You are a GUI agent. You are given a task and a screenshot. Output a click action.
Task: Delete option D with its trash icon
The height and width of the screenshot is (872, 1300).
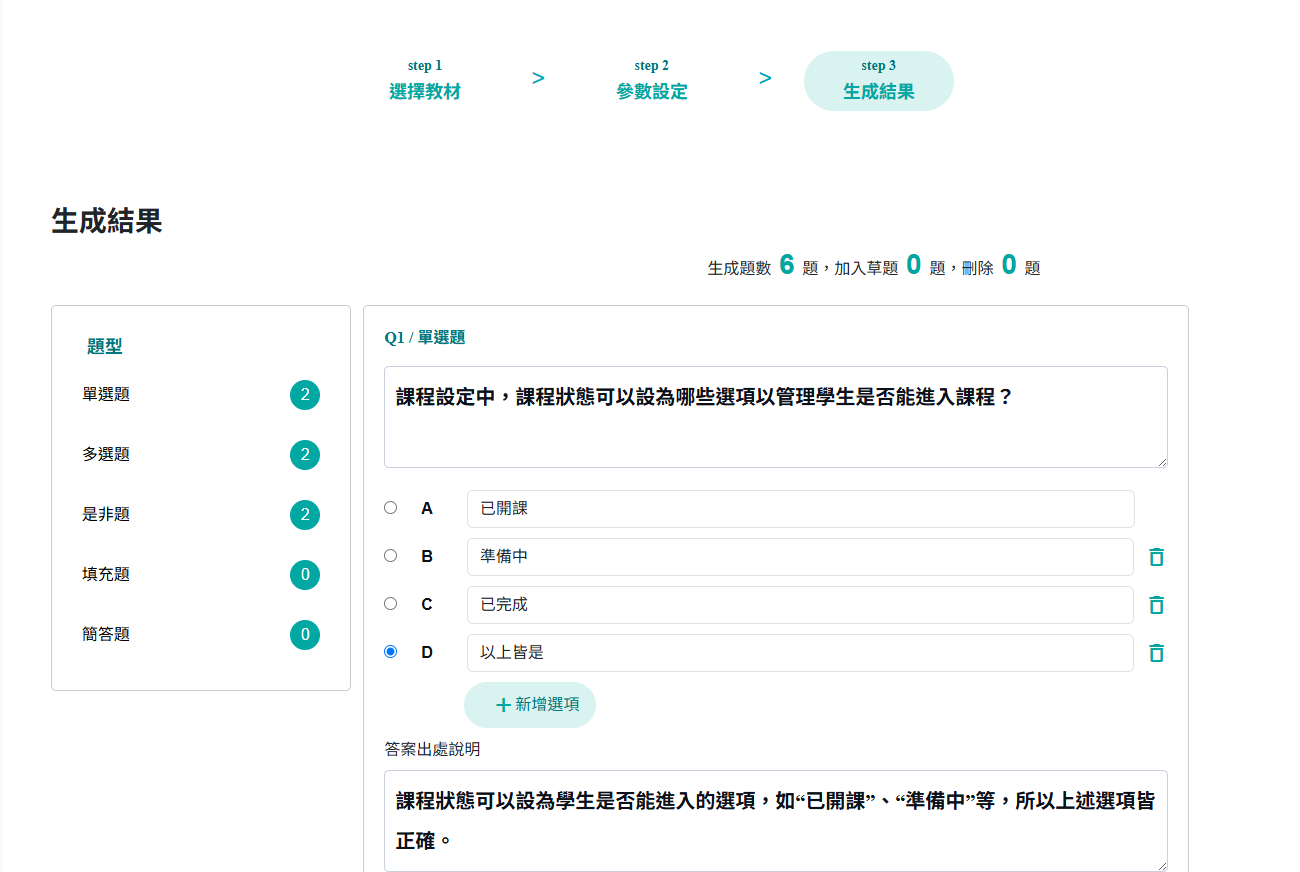1156,653
